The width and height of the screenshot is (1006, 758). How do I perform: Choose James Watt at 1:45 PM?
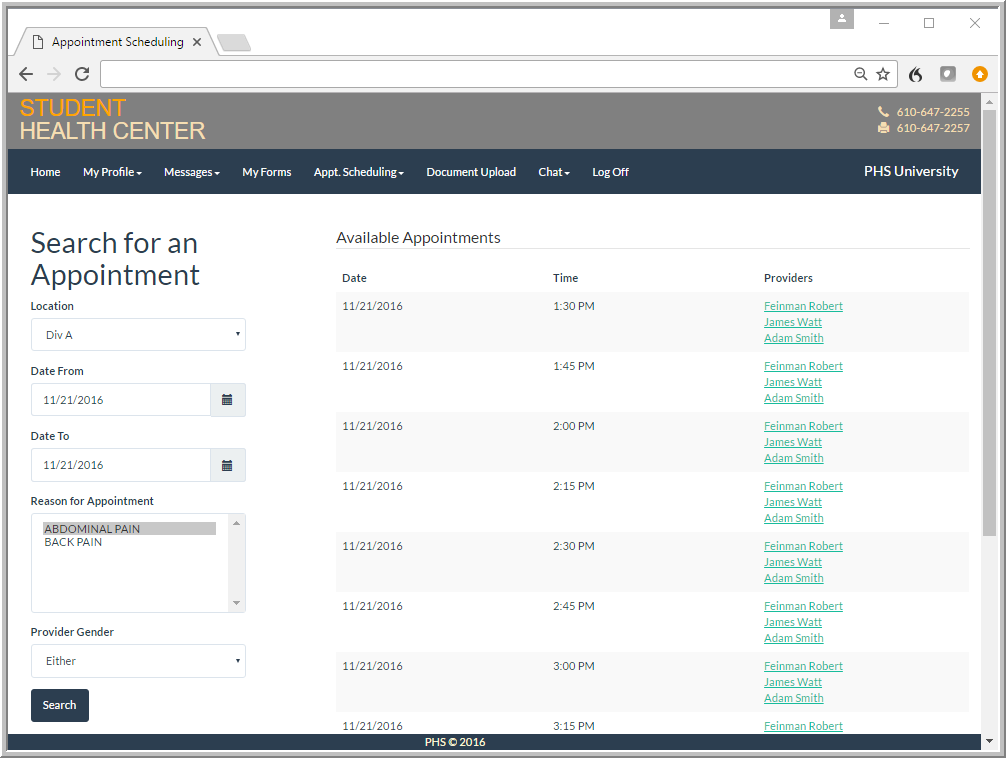pos(792,383)
